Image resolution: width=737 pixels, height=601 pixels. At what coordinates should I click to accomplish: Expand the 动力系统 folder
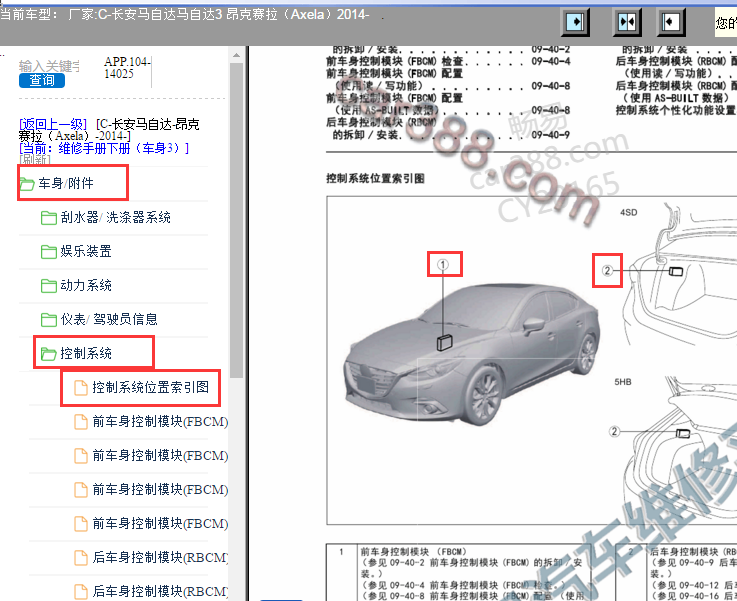point(76,285)
